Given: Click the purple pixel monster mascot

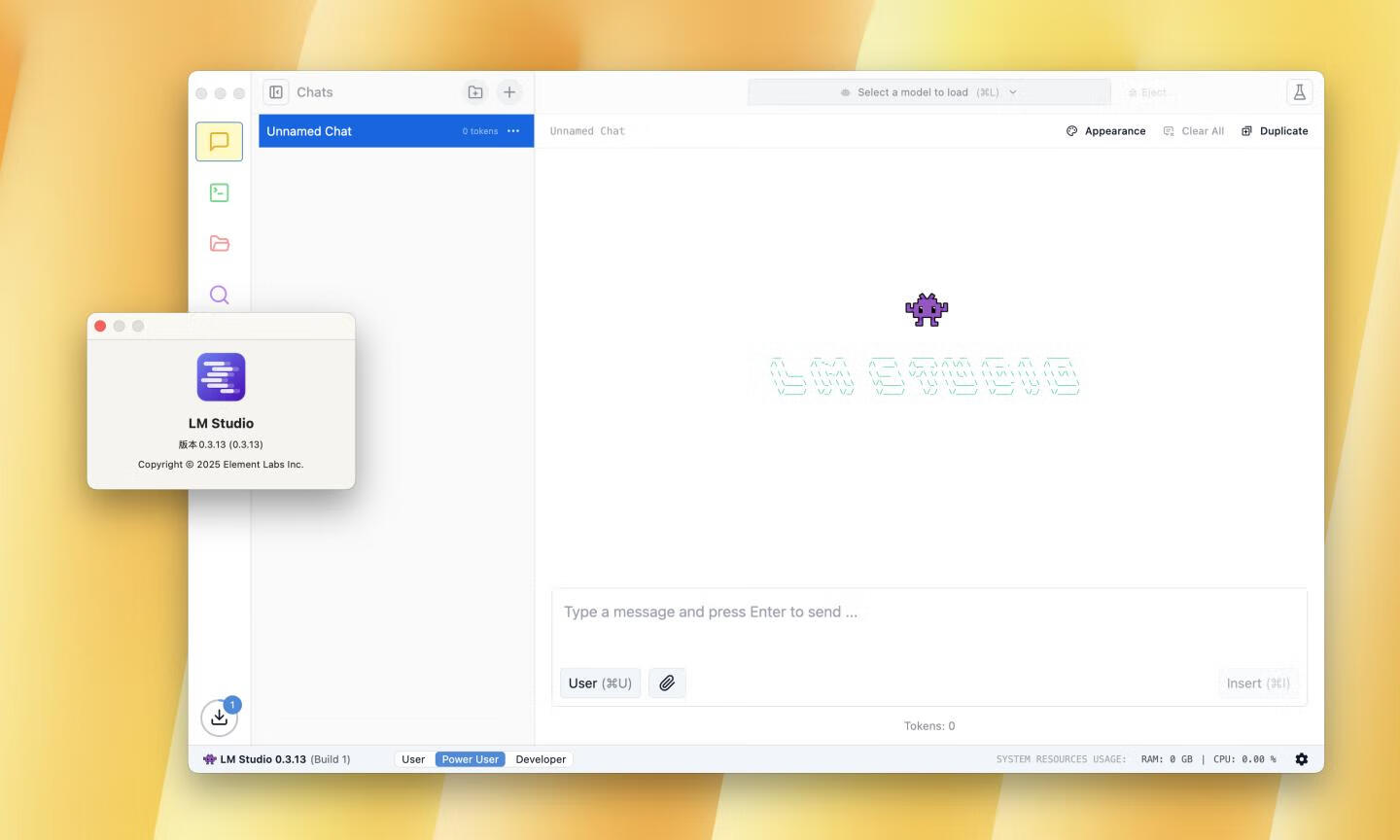Looking at the screenshot, I should click(x=927, y=310).
